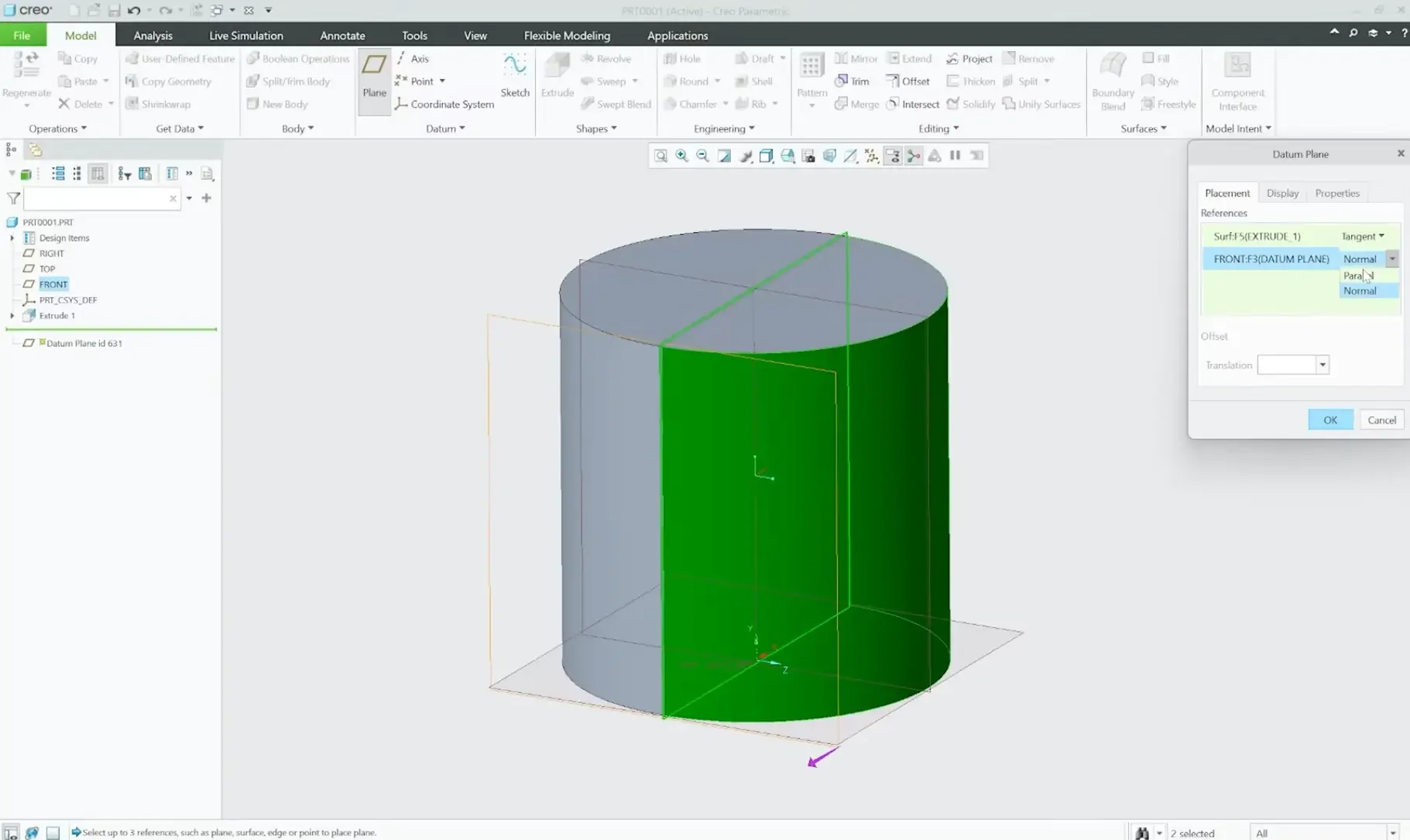Click the Project editing tool
The width and height of the screenshot is (1410, 840).
point(969,59)
